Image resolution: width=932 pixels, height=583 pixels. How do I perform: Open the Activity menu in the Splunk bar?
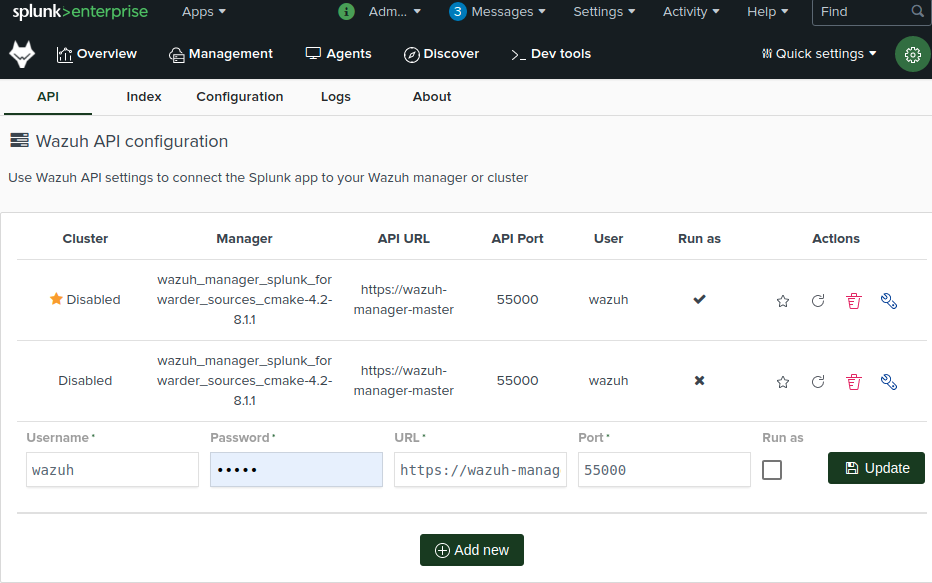point(690,12)
